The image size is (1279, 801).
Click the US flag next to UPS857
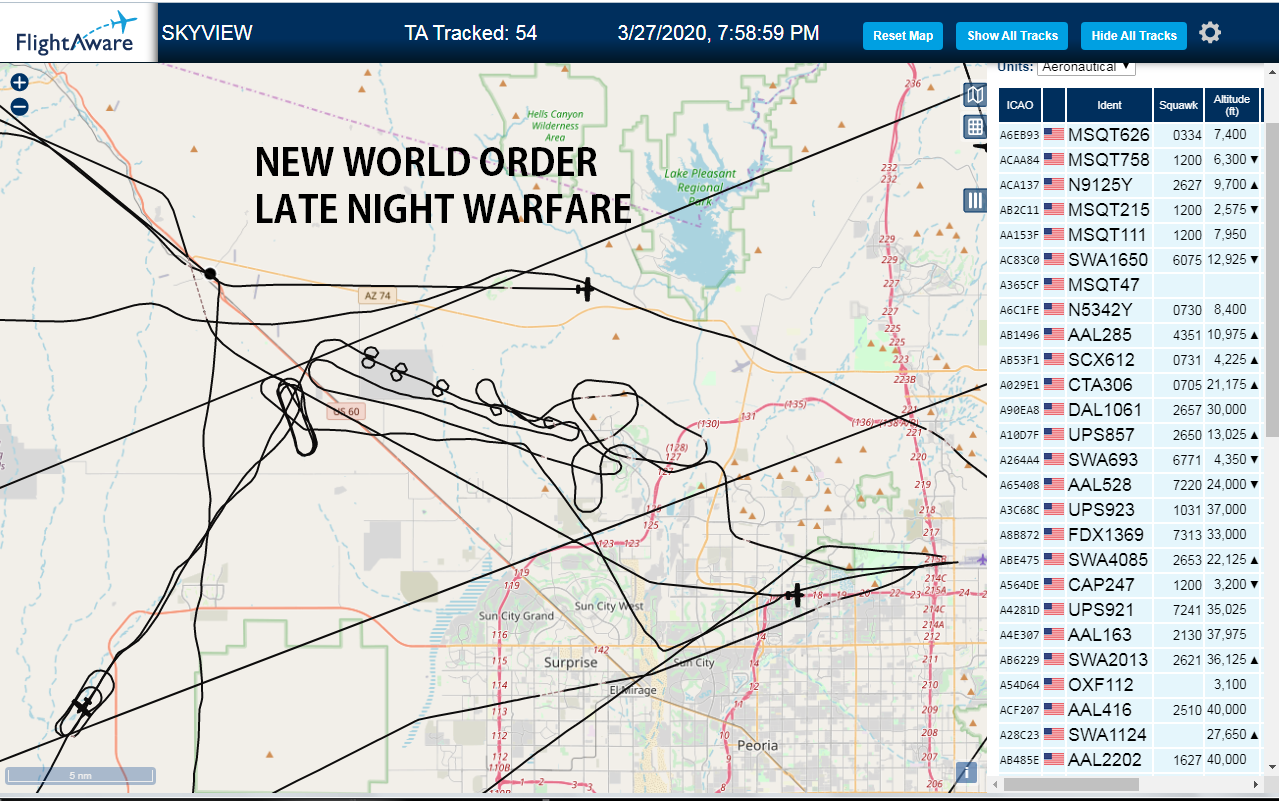click(1054, 434)
